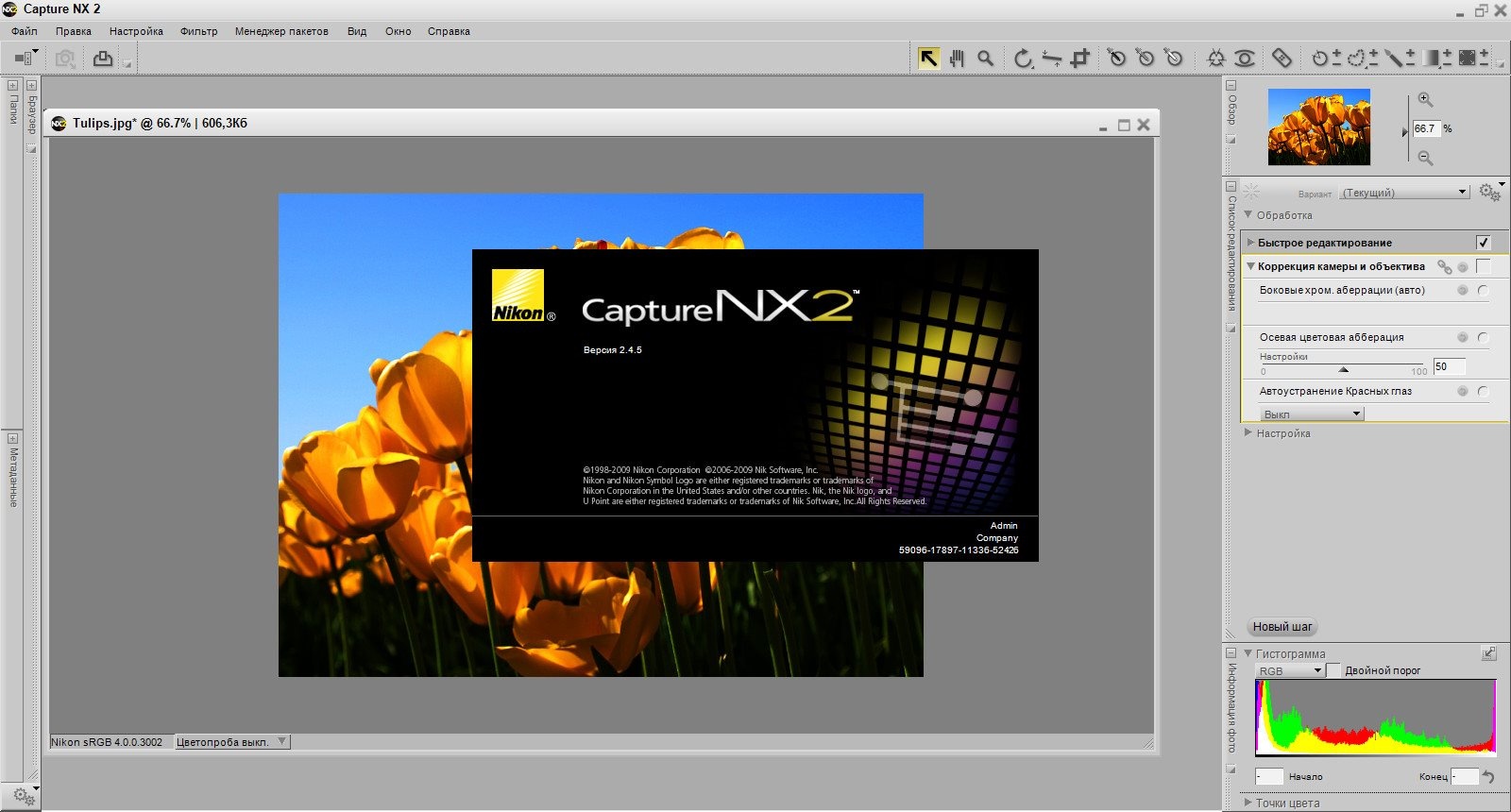The height and width of the screenshot is (812, 1511).
Task: Open the Цветопроба выкл. dropdown
Action: pos(230,742)
